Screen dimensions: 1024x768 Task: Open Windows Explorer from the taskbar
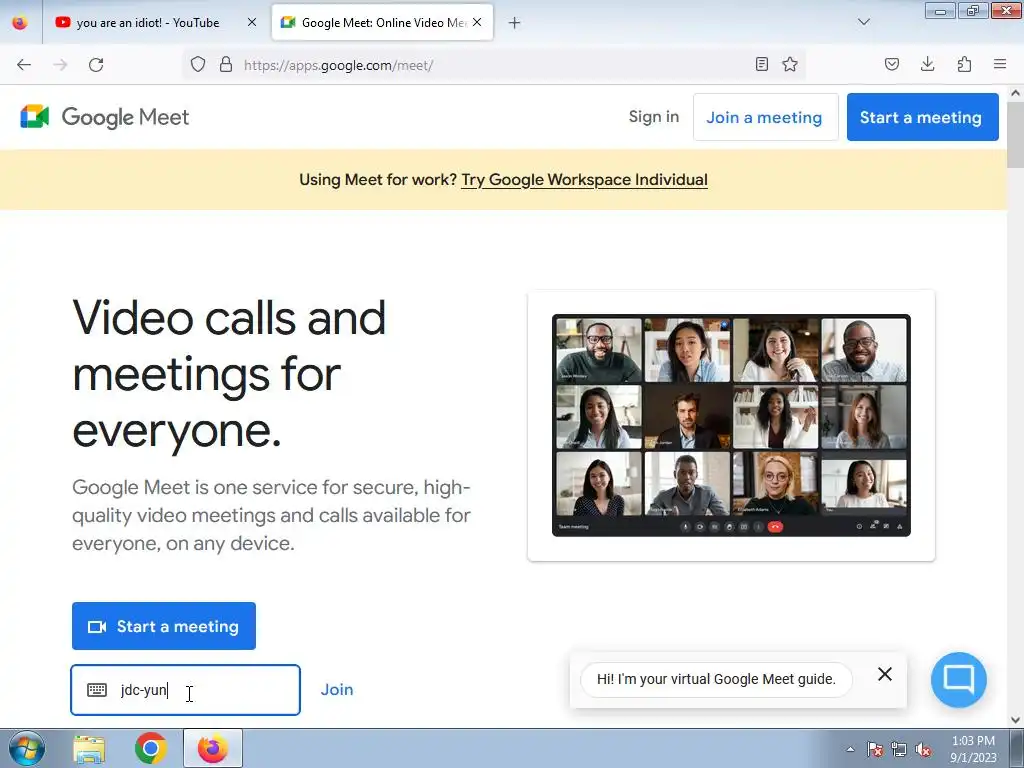(89, 748)
